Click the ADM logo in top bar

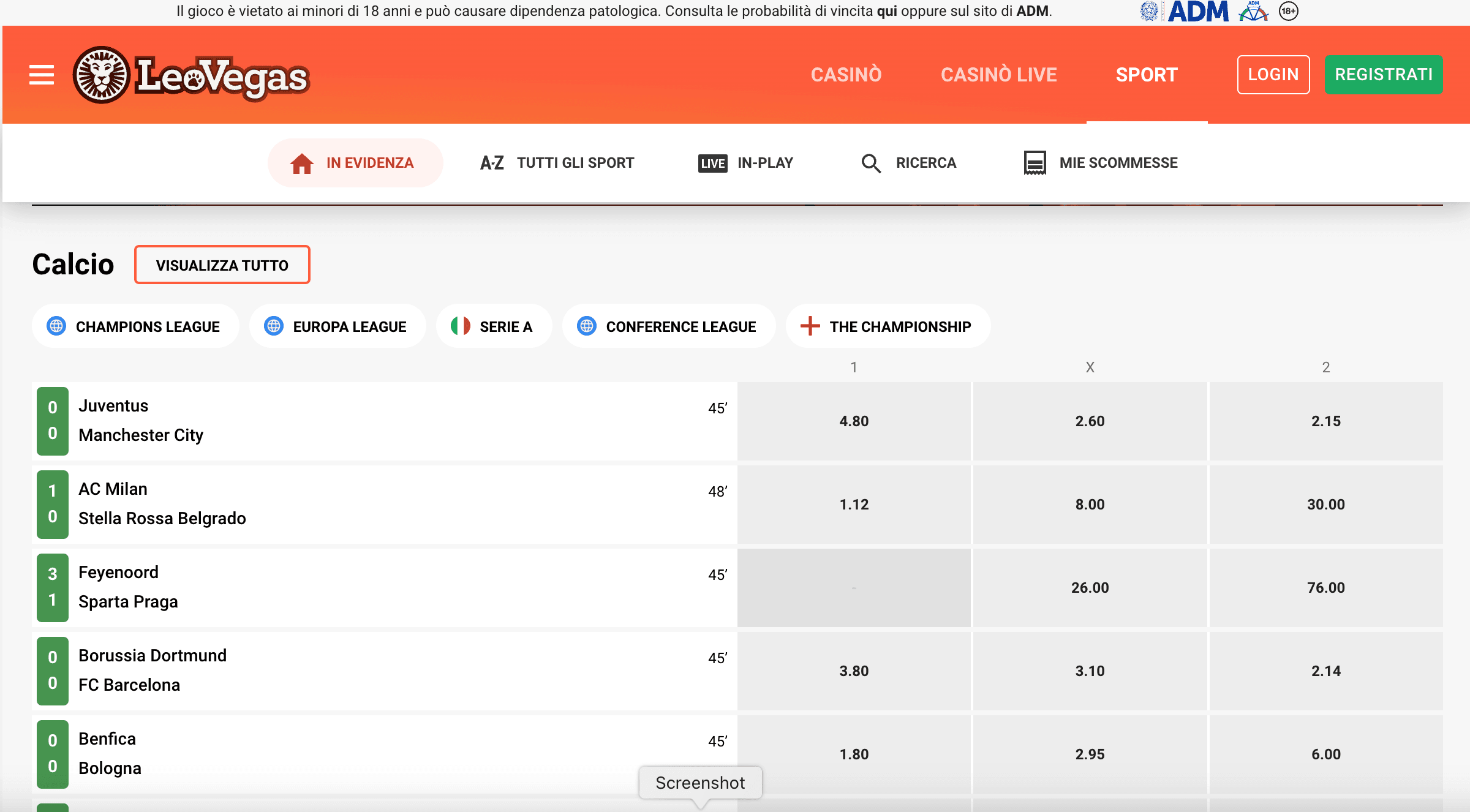(1198, 11)
